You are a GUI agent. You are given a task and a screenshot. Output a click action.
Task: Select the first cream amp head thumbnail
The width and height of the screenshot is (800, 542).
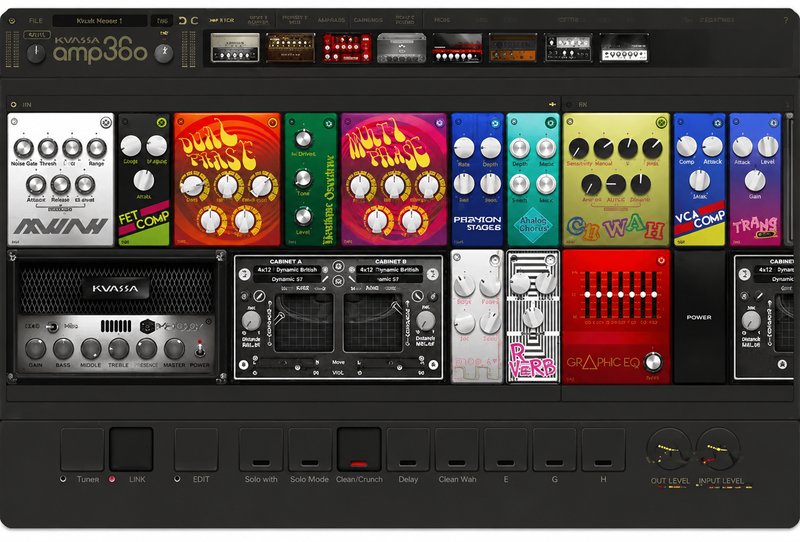click(235, 47)
